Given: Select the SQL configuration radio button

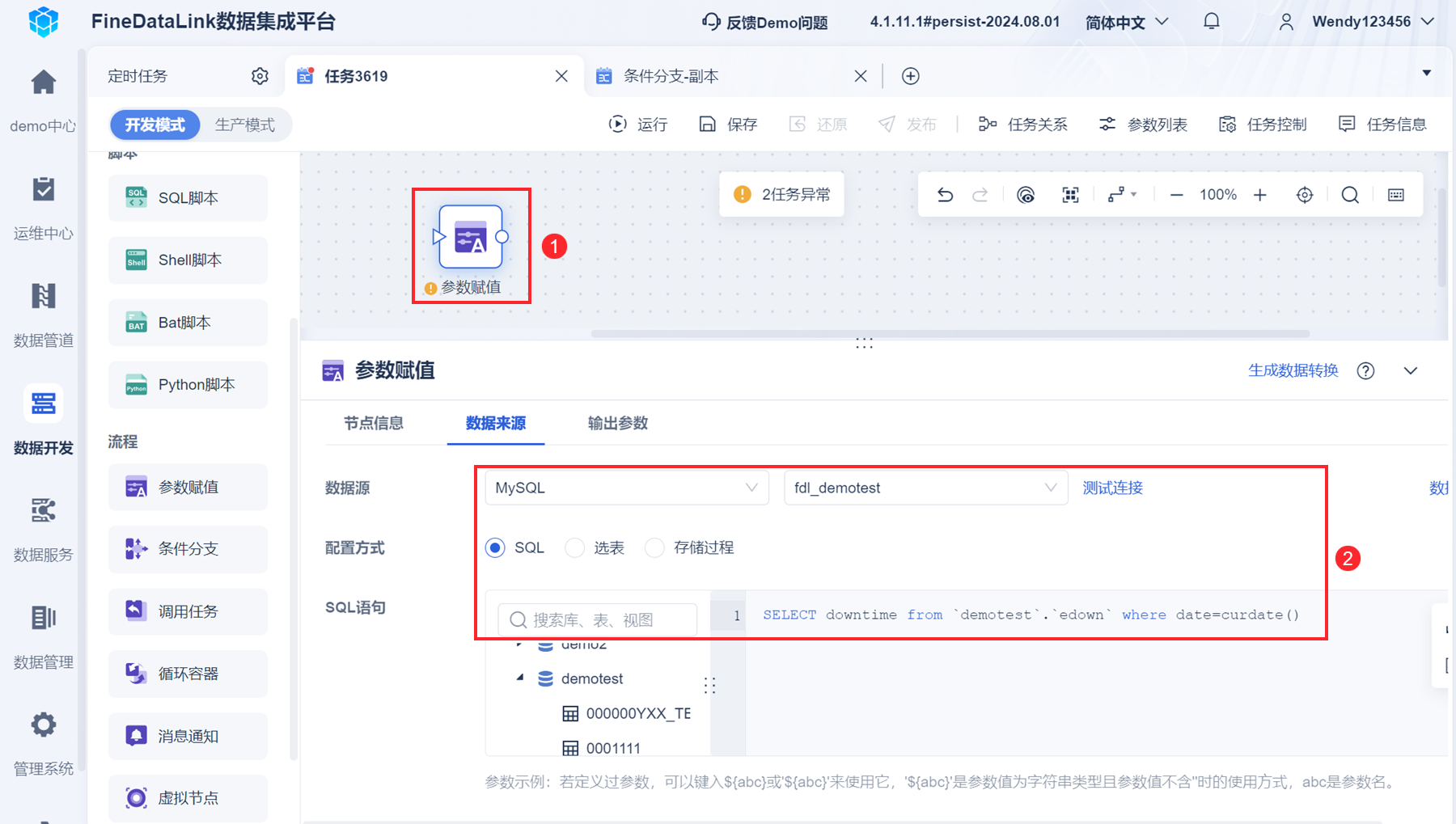Looking at the screenshot, I should coord(495,548).
